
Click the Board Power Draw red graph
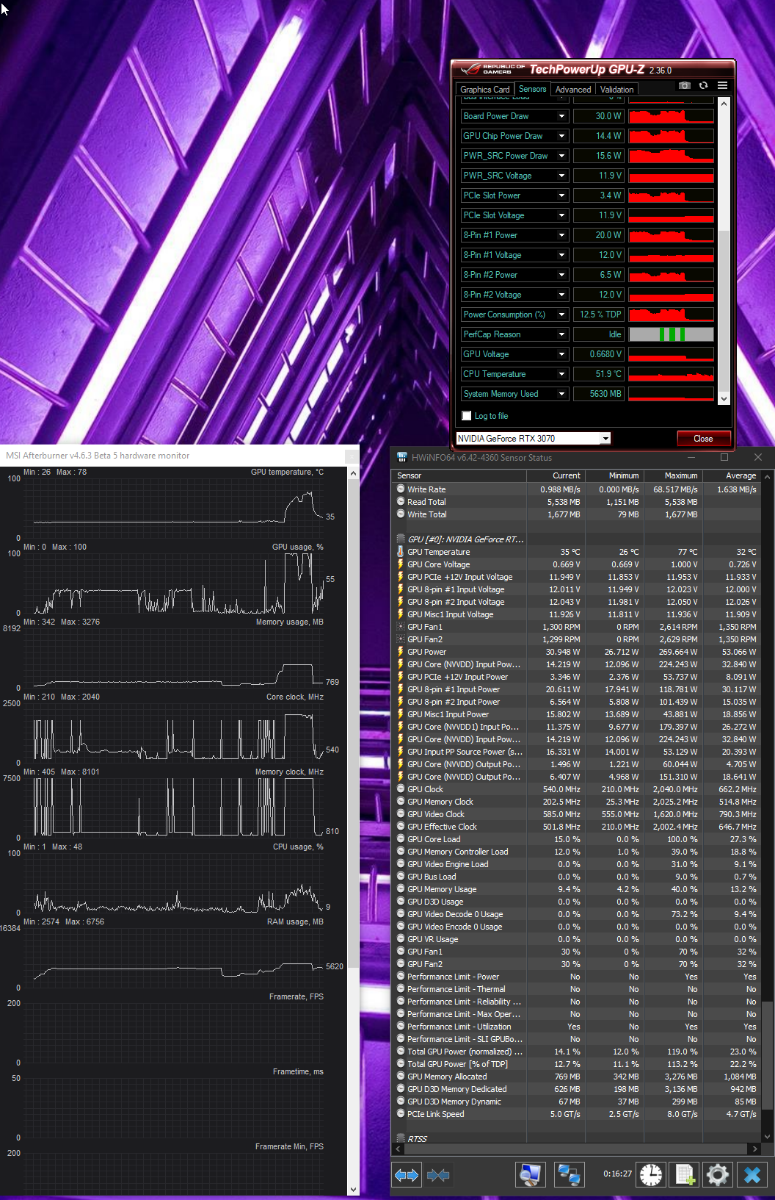(x=671, y=116)
